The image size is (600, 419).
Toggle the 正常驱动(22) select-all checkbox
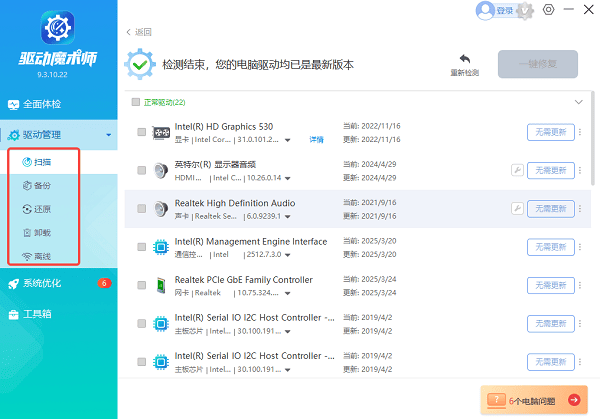[135, 102]
